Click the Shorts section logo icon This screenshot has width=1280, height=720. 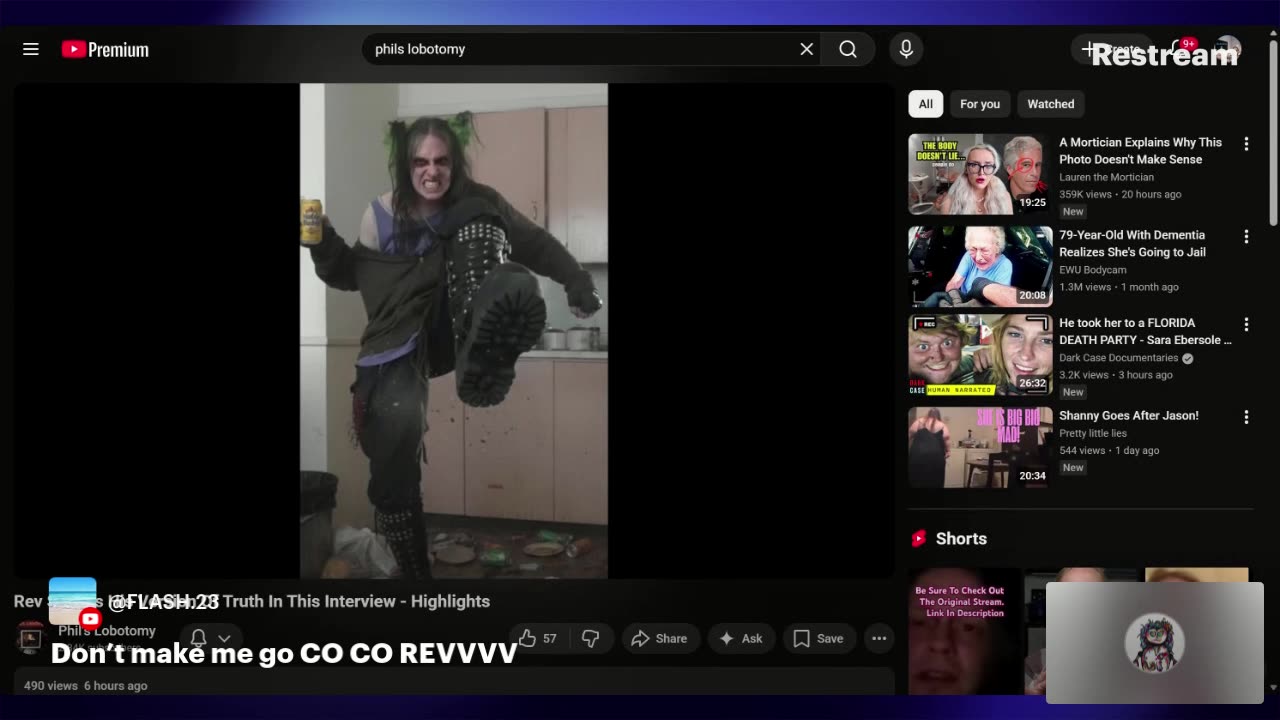[918, 539]
